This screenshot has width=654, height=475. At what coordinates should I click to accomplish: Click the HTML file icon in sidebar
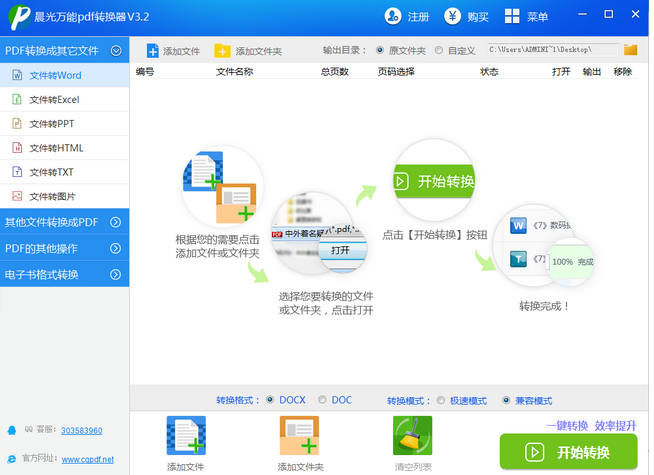click(x=17, y=148)
